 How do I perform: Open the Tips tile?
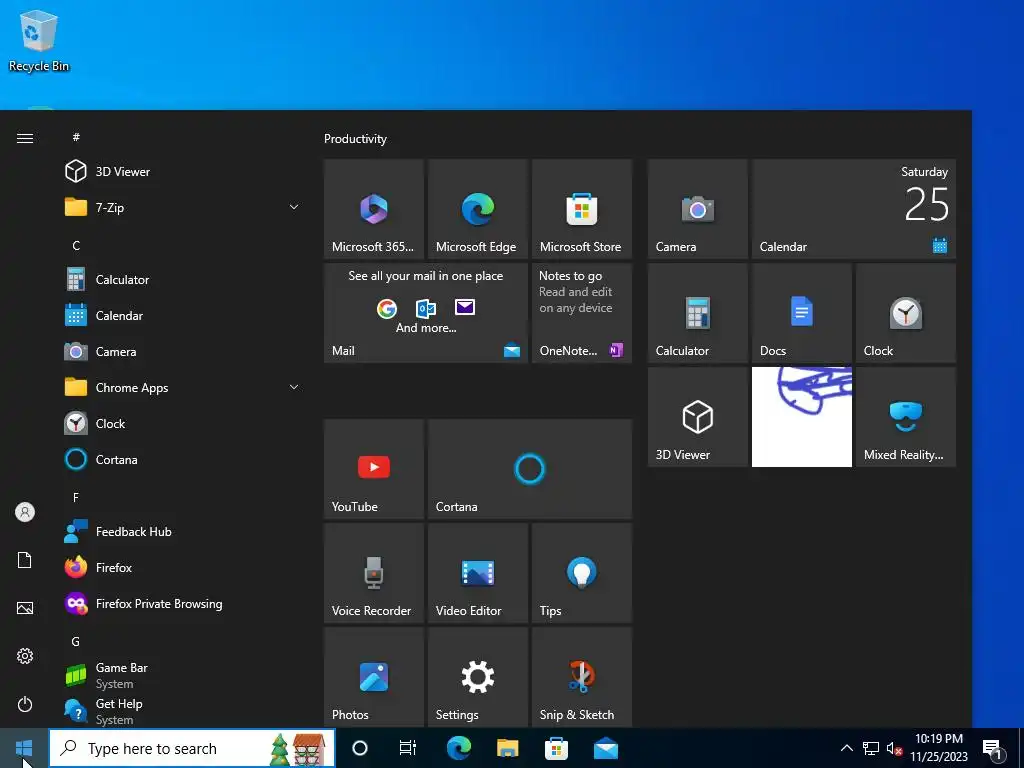(582, 573)
